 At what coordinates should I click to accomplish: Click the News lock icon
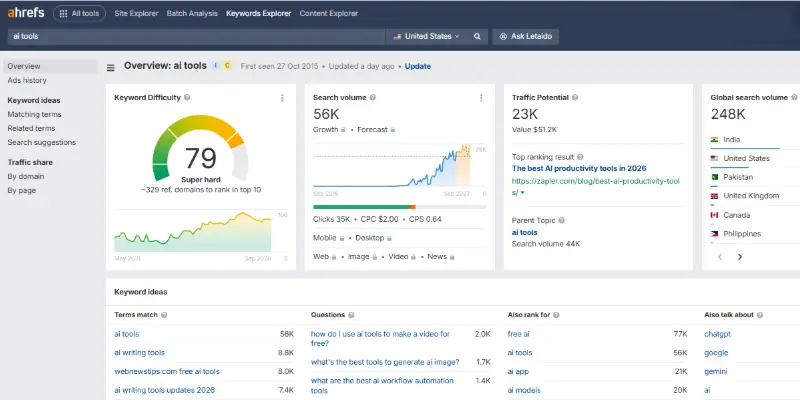pos(452,257)
